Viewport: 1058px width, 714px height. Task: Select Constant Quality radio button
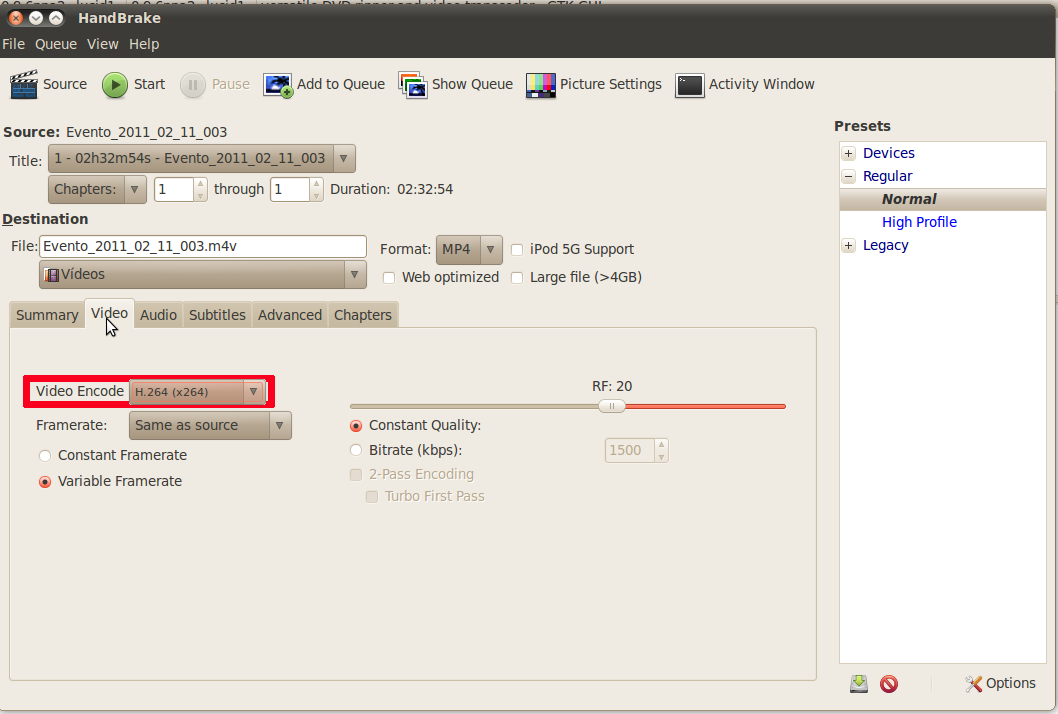[x=356, y=426]
